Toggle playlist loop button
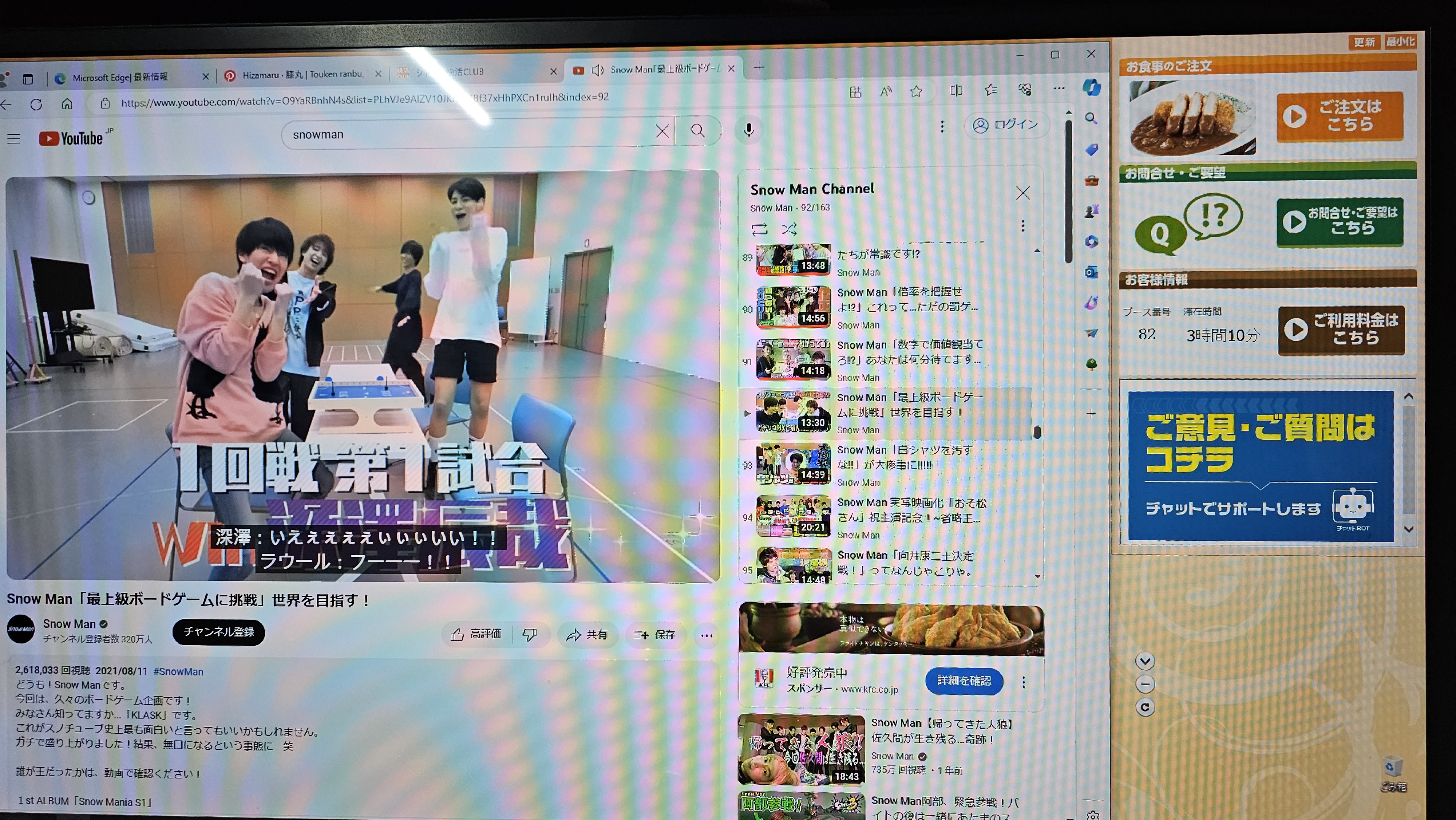This screenshot has width=1456, height=820. coord(759,229)
